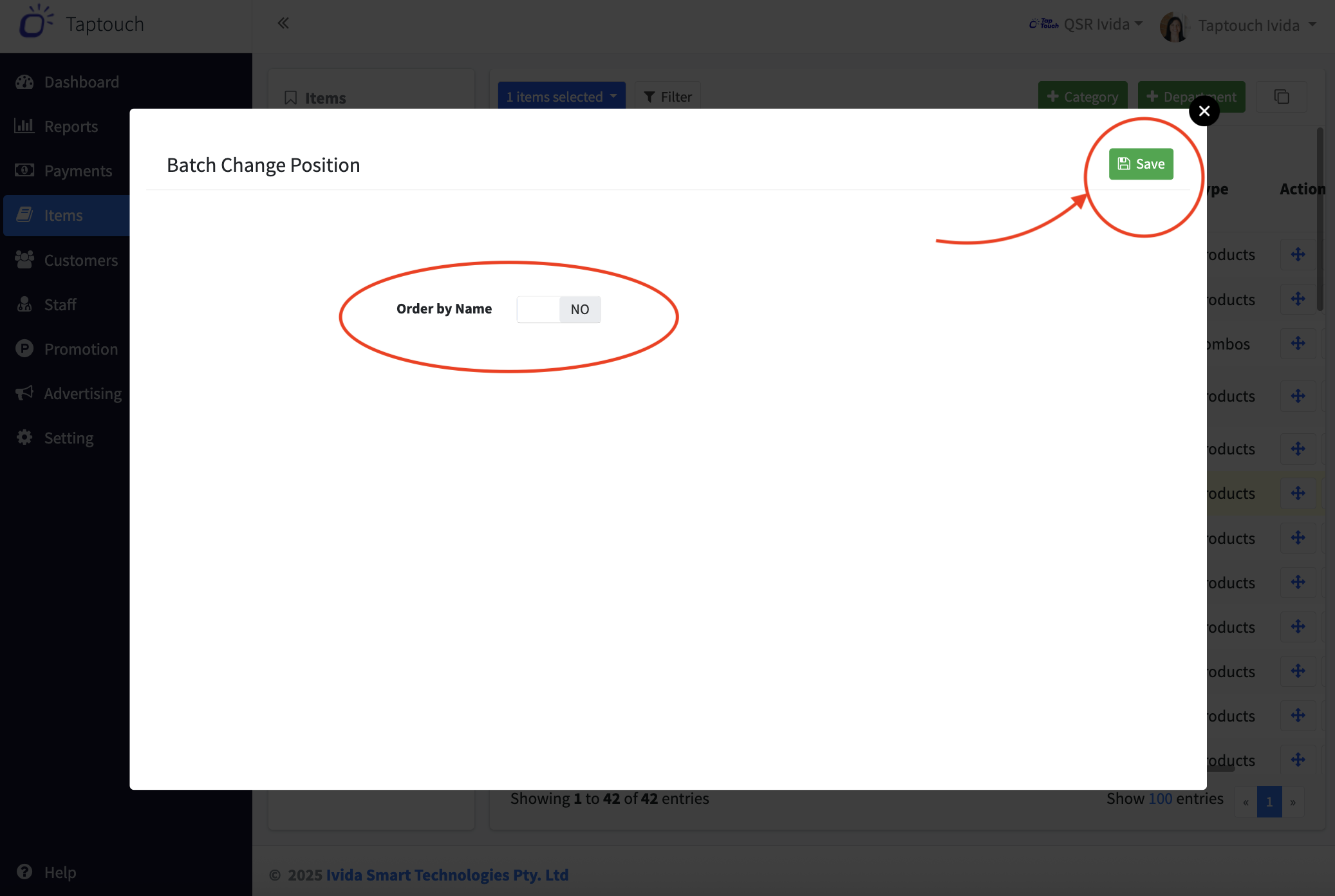
Task: Click the Advertising megaphone icon
Action: click(24, 393)
